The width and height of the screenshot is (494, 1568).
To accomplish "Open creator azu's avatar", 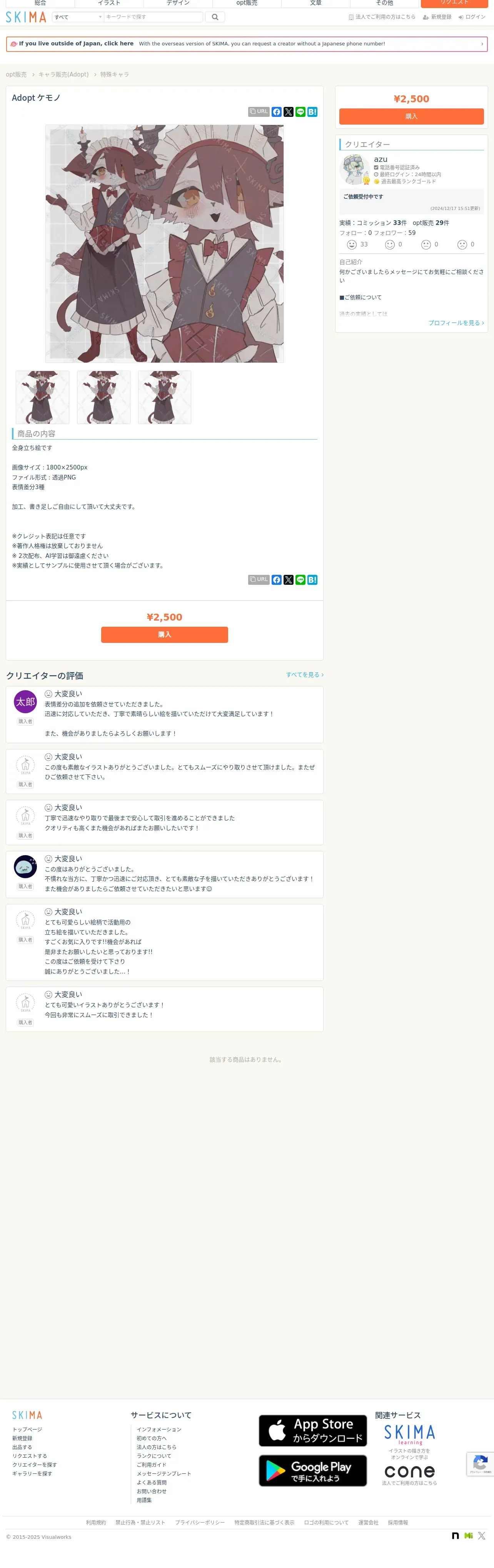I will (x=354, y=170).
